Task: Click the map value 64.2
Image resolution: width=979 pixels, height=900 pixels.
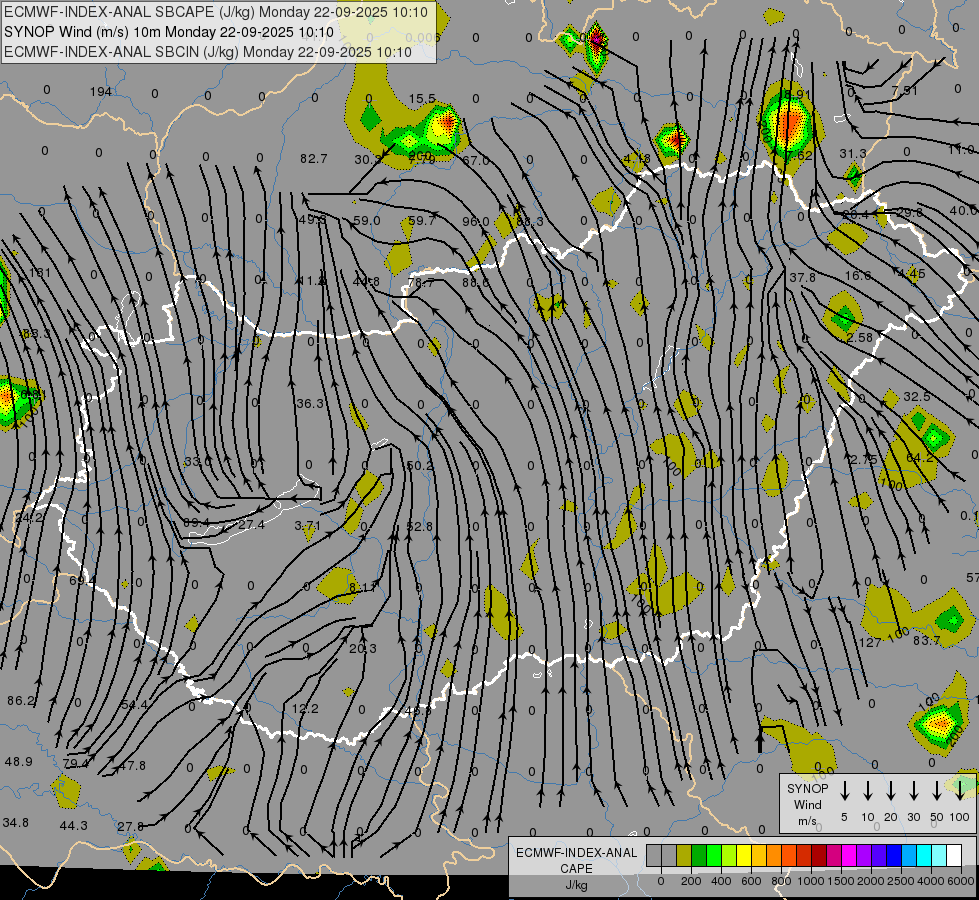Action: (x=920, y=458)
